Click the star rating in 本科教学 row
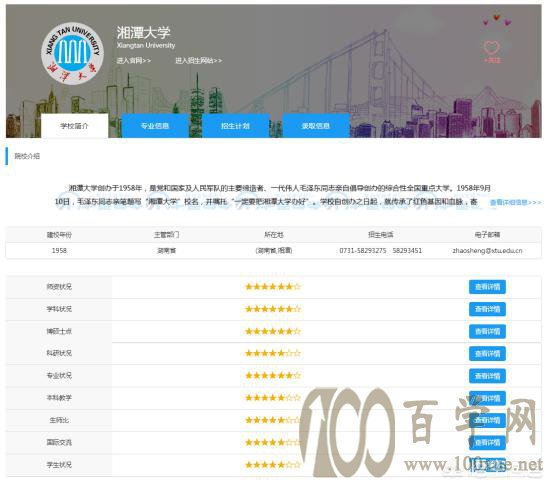The width and height of the screenshot is (554, 488). tap(273, 398)
